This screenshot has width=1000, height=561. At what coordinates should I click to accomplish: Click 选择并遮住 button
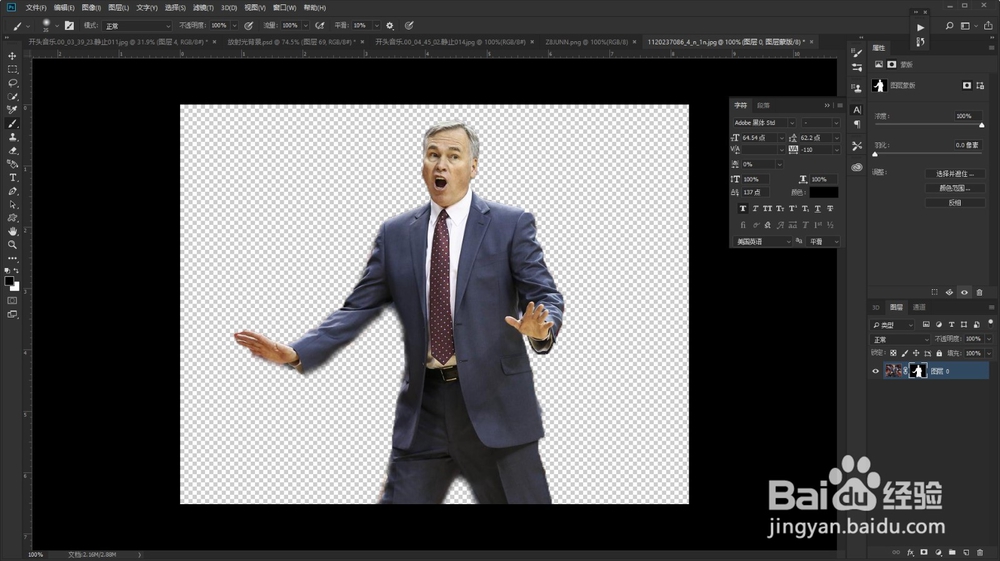(x=955, y=174)
